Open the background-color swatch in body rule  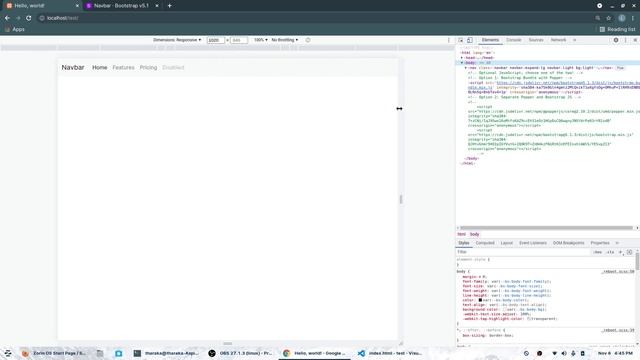coord(505,309)
